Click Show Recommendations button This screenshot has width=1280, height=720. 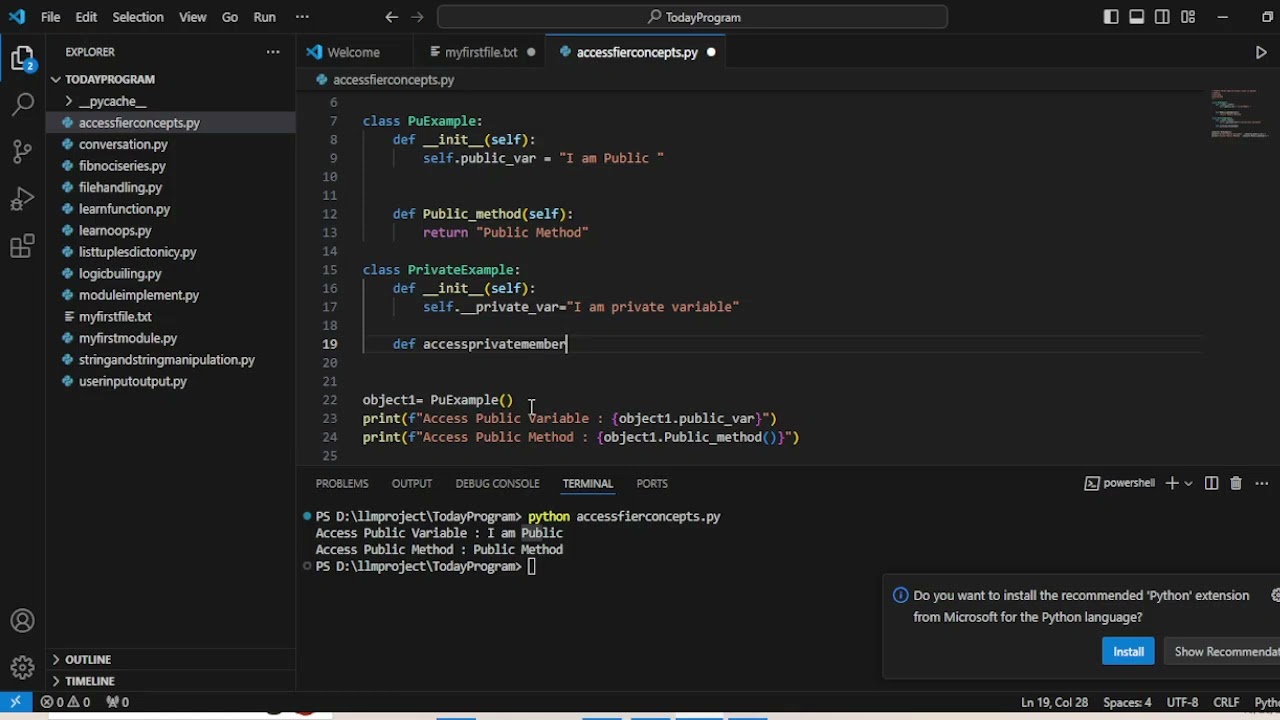point(1221,651)
